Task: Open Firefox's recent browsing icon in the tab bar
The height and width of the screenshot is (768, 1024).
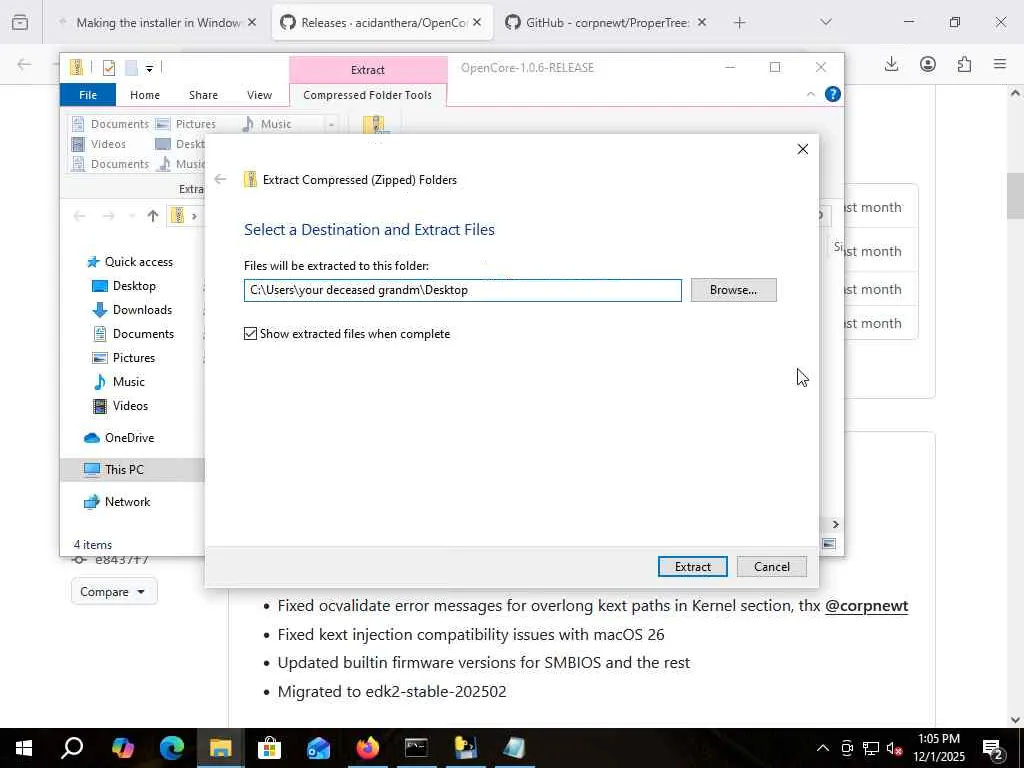Action: [20, 22]
